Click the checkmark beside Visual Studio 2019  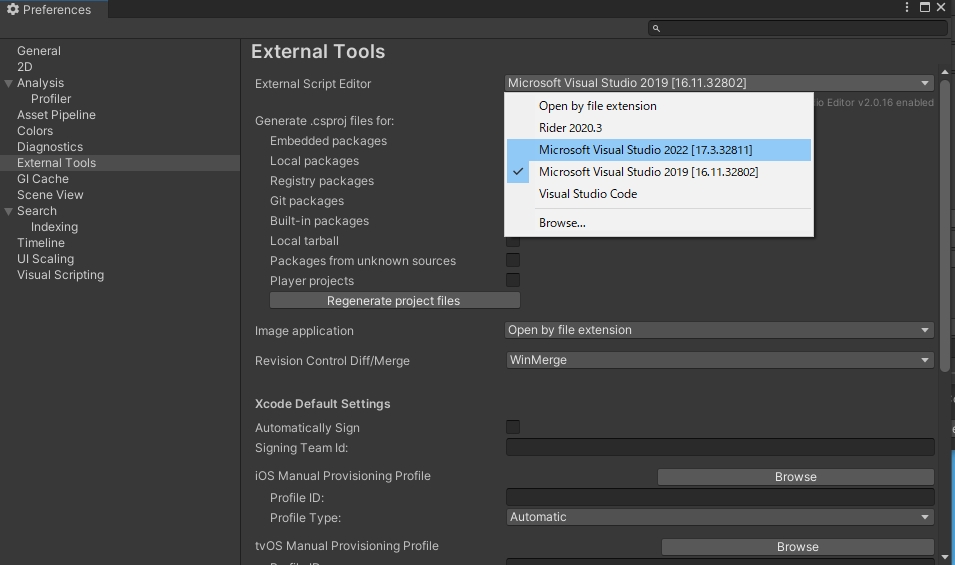coord(518,172)
